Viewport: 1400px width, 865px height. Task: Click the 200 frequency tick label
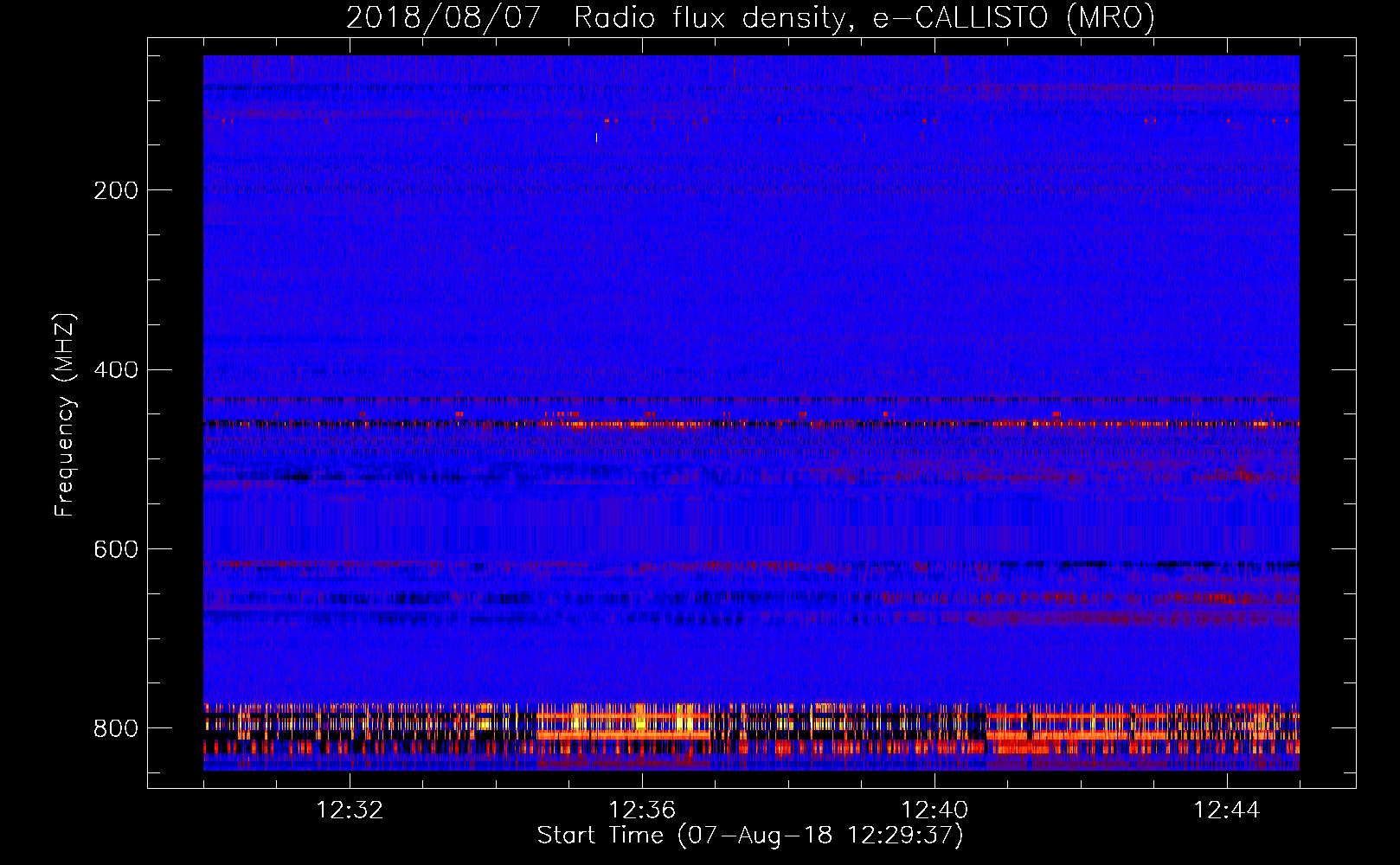115,190
